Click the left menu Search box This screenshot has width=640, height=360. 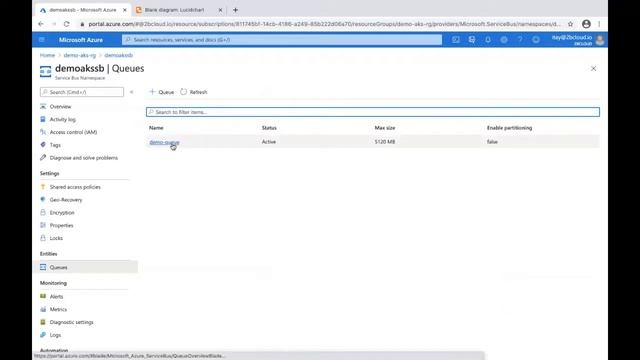(82, 92)
